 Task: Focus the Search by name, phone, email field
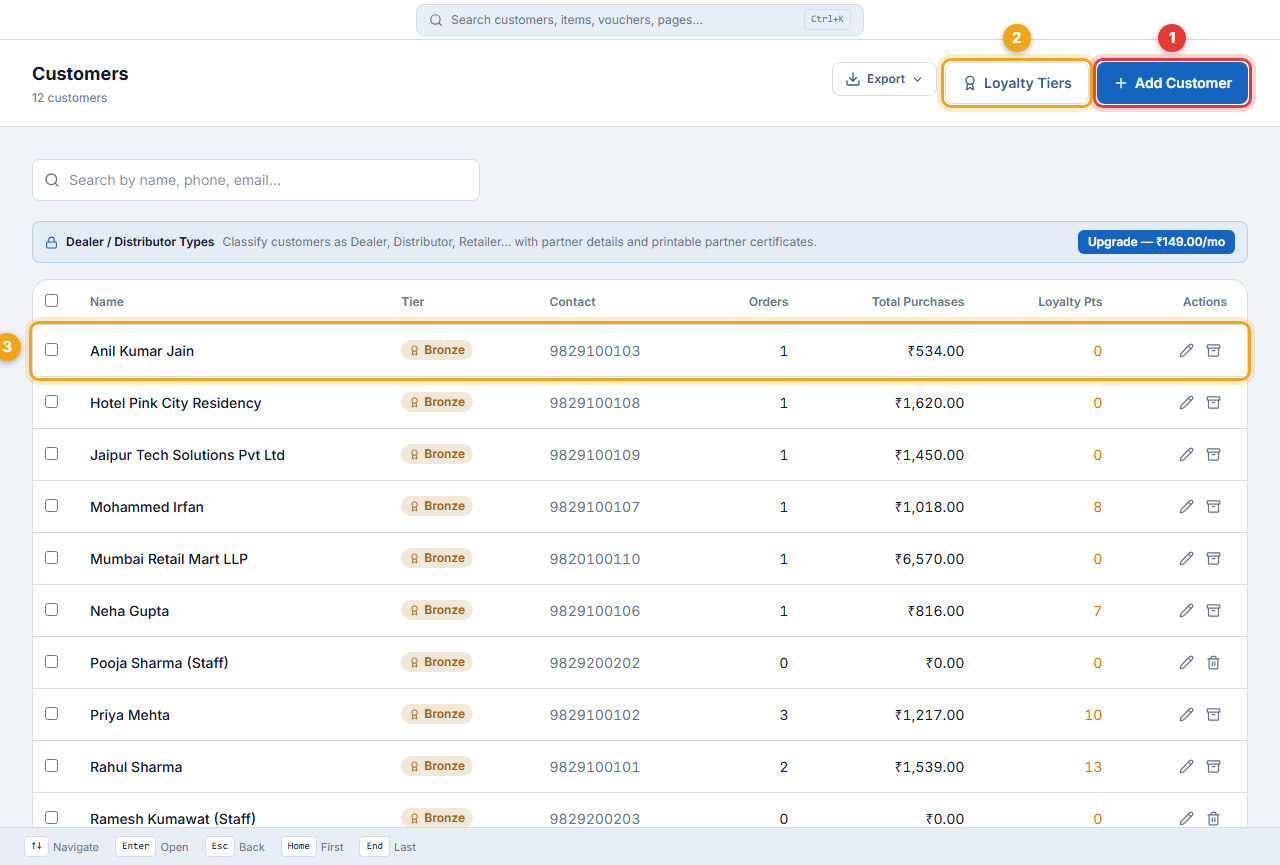(x=256, y=180)
